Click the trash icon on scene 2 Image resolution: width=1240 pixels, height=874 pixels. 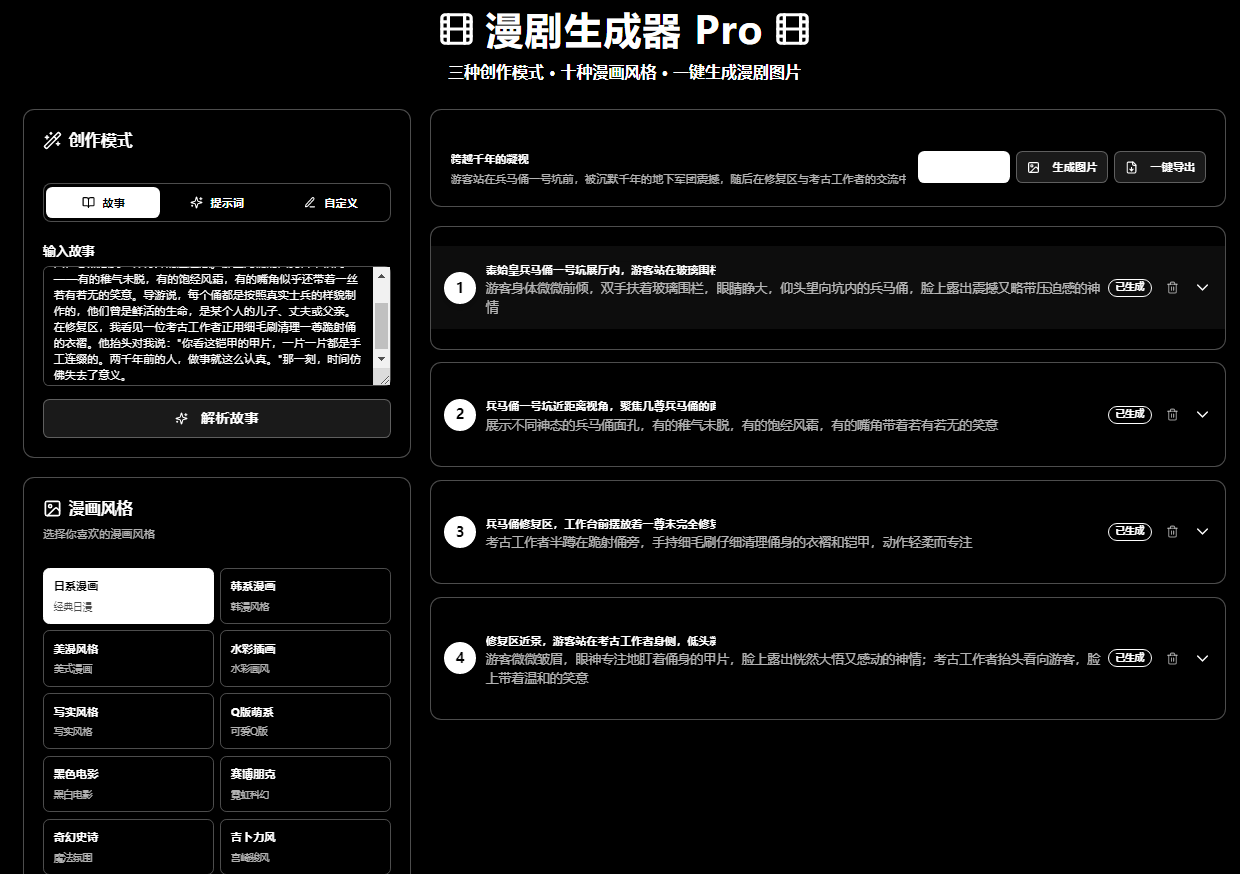tap(1172, 414)
